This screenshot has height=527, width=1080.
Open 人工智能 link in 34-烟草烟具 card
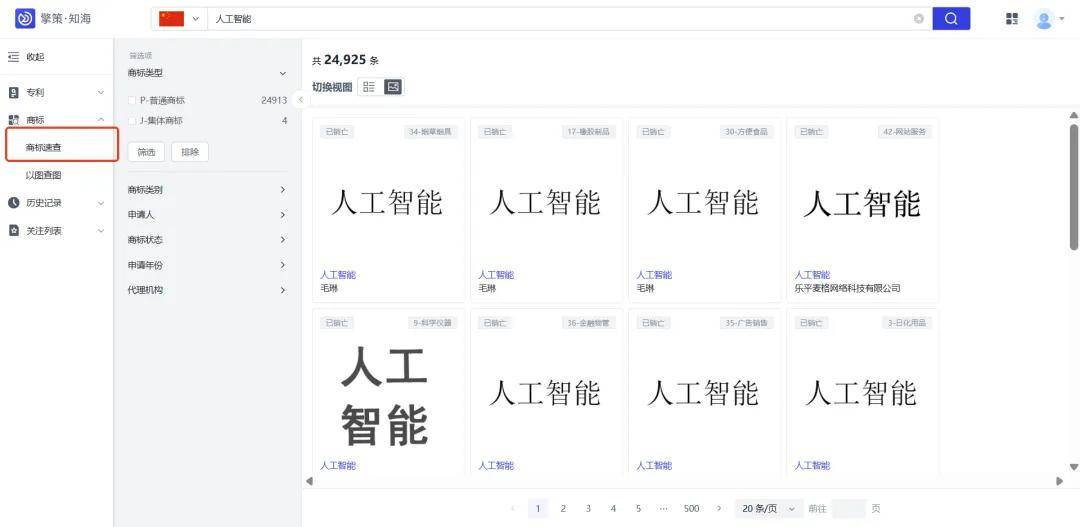click(338, 275)
